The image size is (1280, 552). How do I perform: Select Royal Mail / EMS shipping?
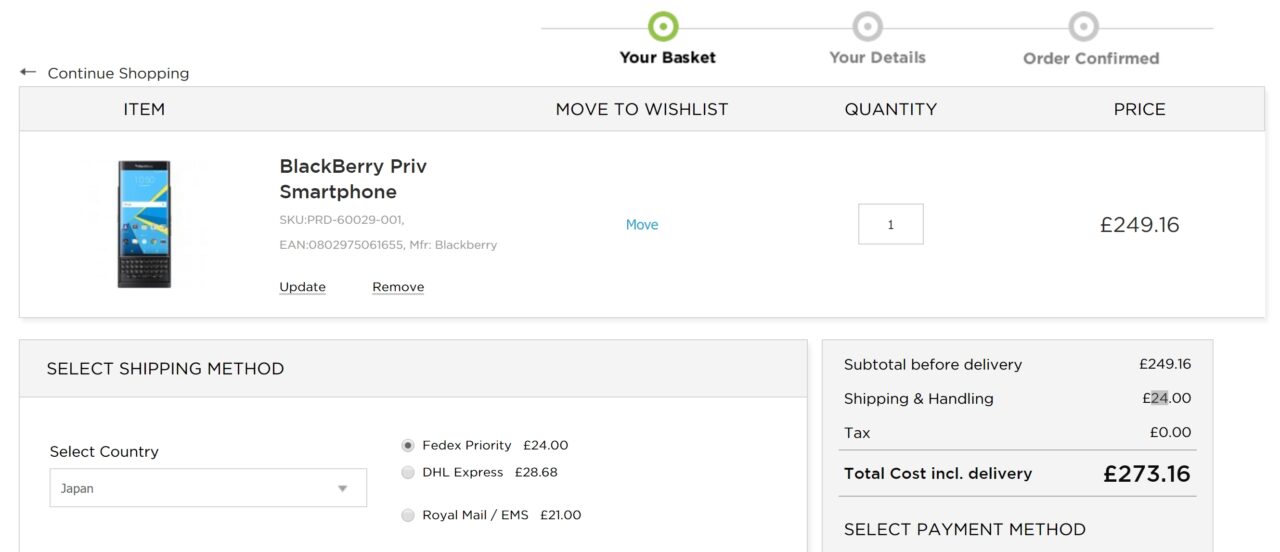(x=408, y=515)
